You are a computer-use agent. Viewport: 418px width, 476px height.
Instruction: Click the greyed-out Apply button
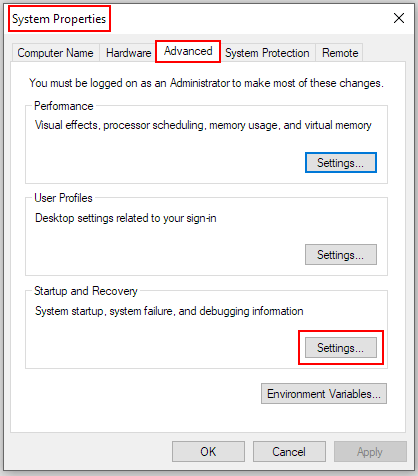(x=370, y=452)
